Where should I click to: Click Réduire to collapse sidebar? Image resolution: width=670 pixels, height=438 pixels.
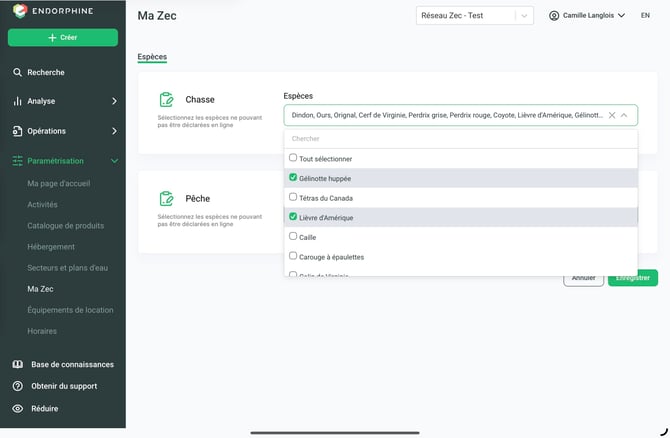pyautogui.click(x=44, y=409)
